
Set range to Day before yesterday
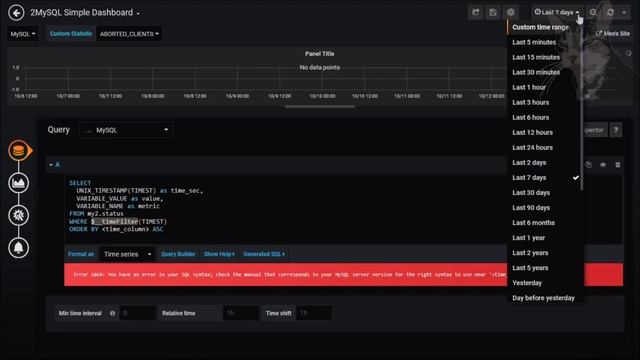coord(543,298)
